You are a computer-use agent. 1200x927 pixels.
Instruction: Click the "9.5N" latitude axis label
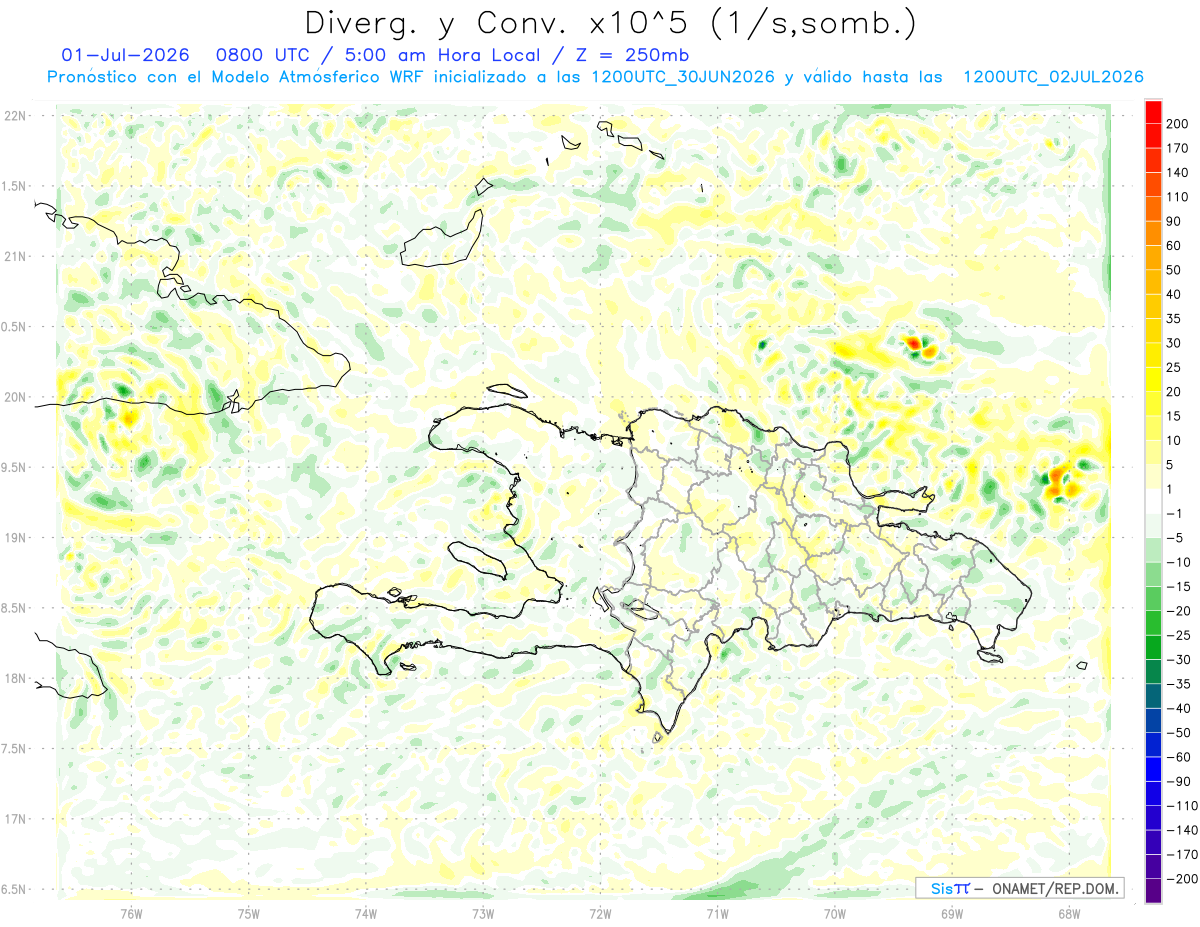[15, 467]
